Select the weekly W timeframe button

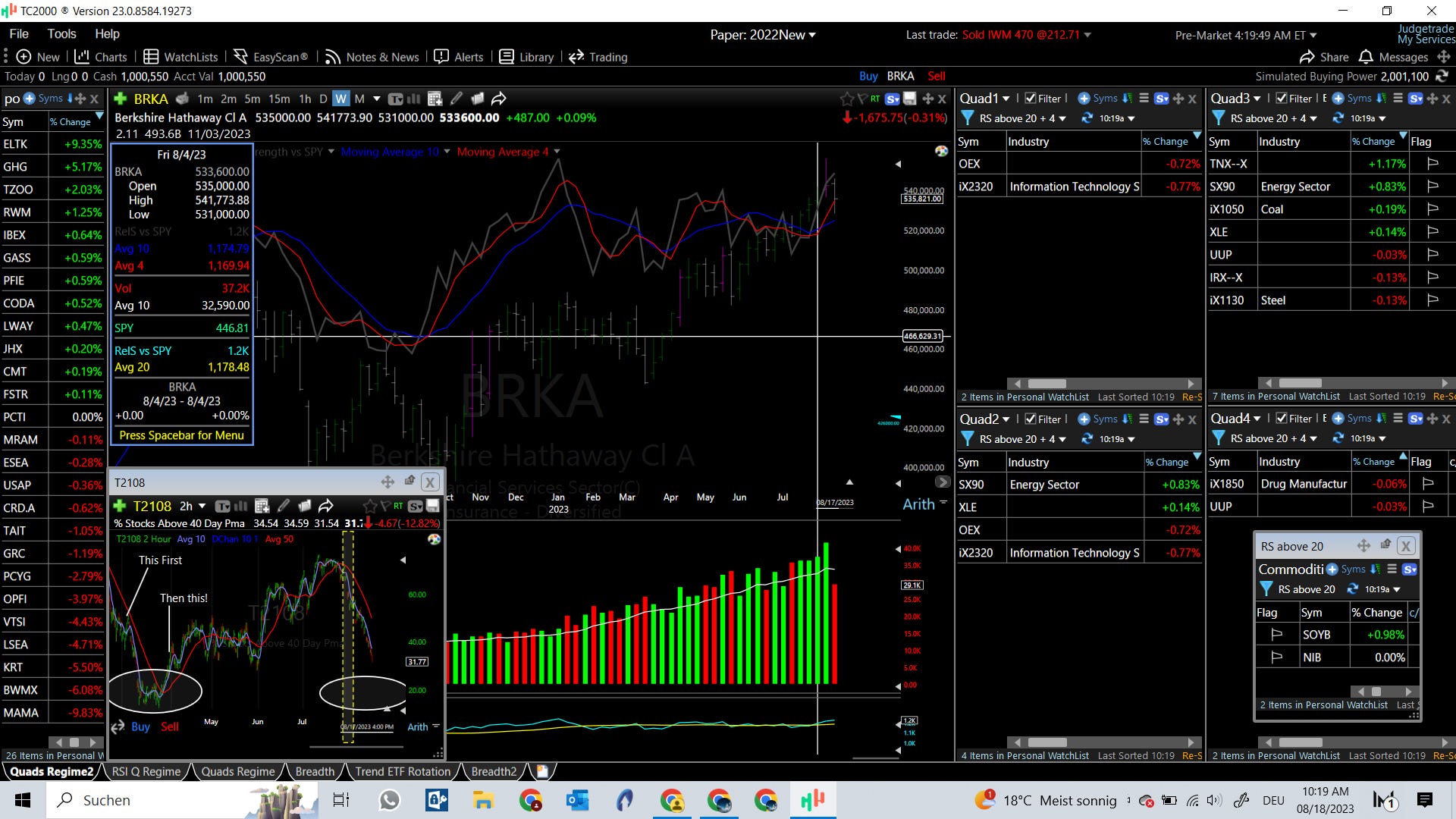[340, 99]
